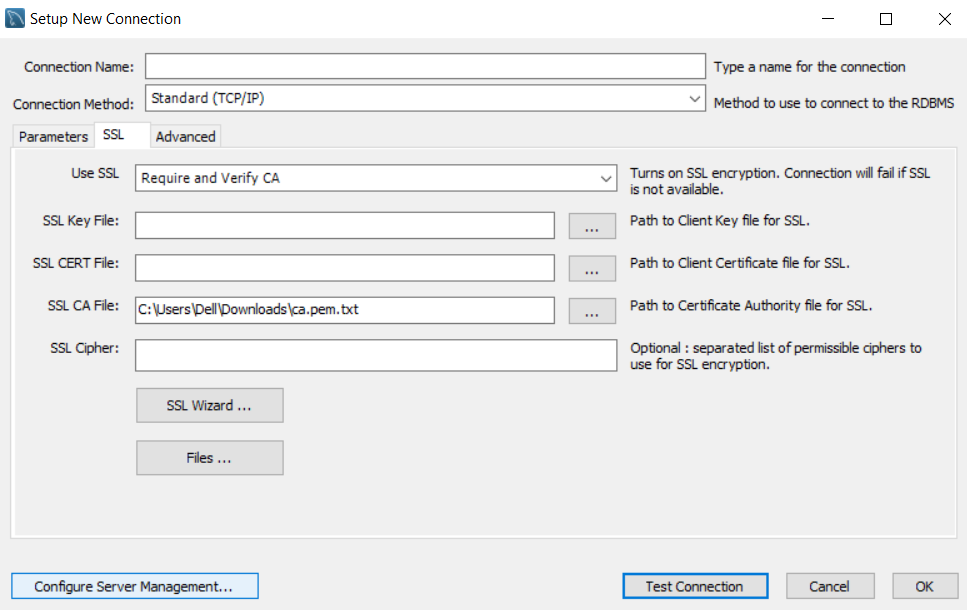Focus the SSL Key File path field
The image size is (967, 610).
point(344,226)
